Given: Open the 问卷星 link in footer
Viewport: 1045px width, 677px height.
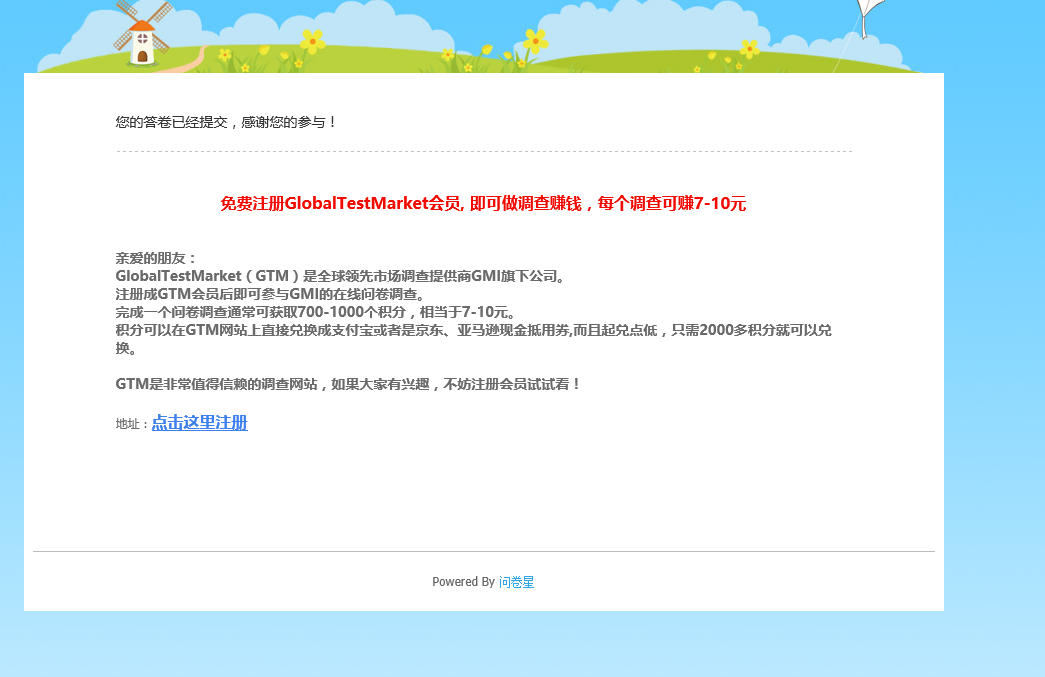Looking at the screenshot, I should tap(517, 582).
